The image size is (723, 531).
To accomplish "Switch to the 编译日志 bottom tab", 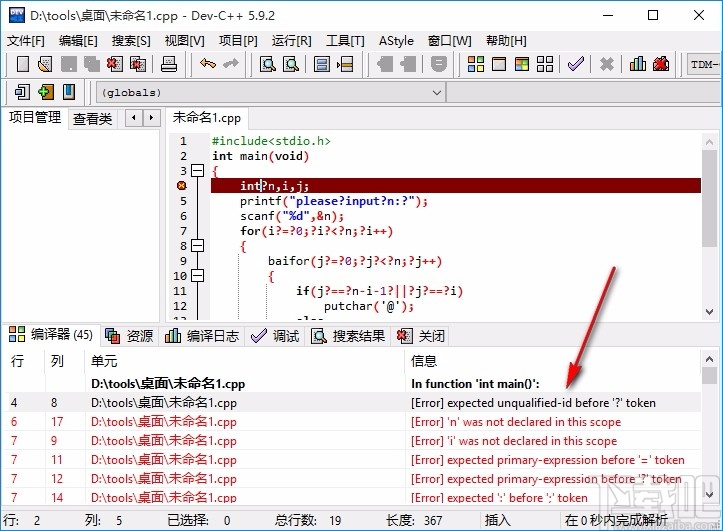I will pyautogui.click(x=202, y=336).
